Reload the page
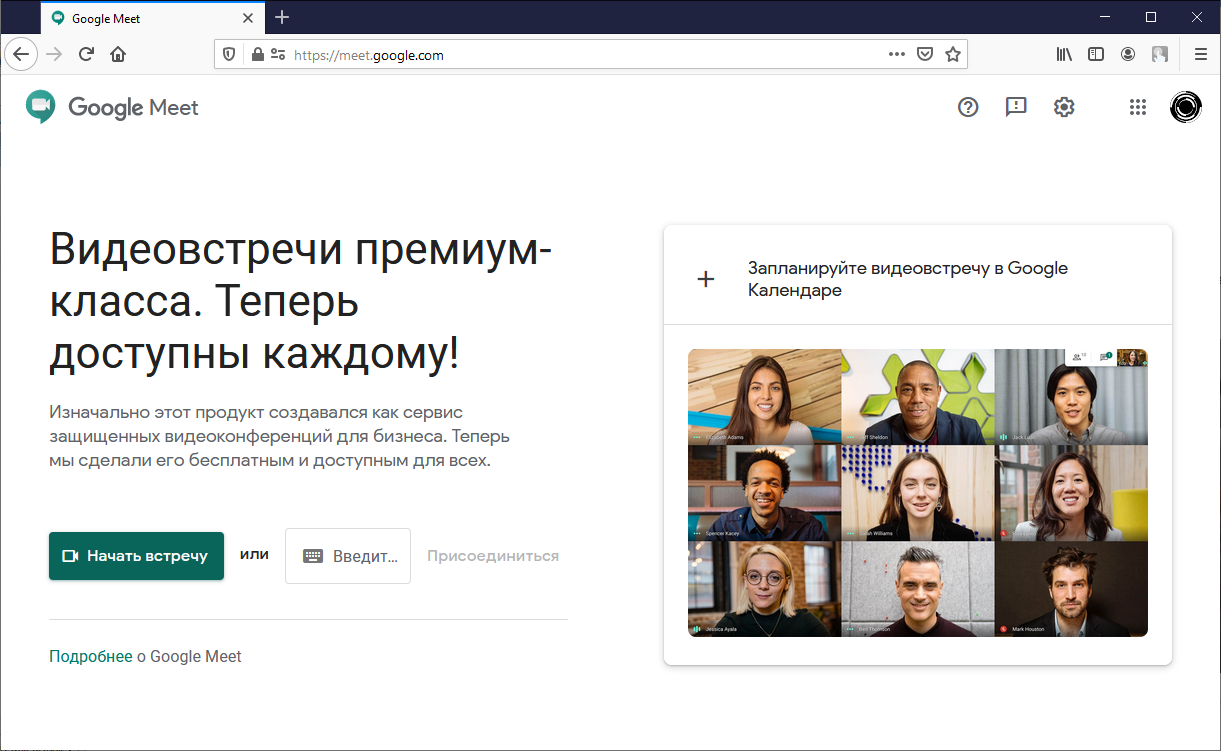 point(86,54)
